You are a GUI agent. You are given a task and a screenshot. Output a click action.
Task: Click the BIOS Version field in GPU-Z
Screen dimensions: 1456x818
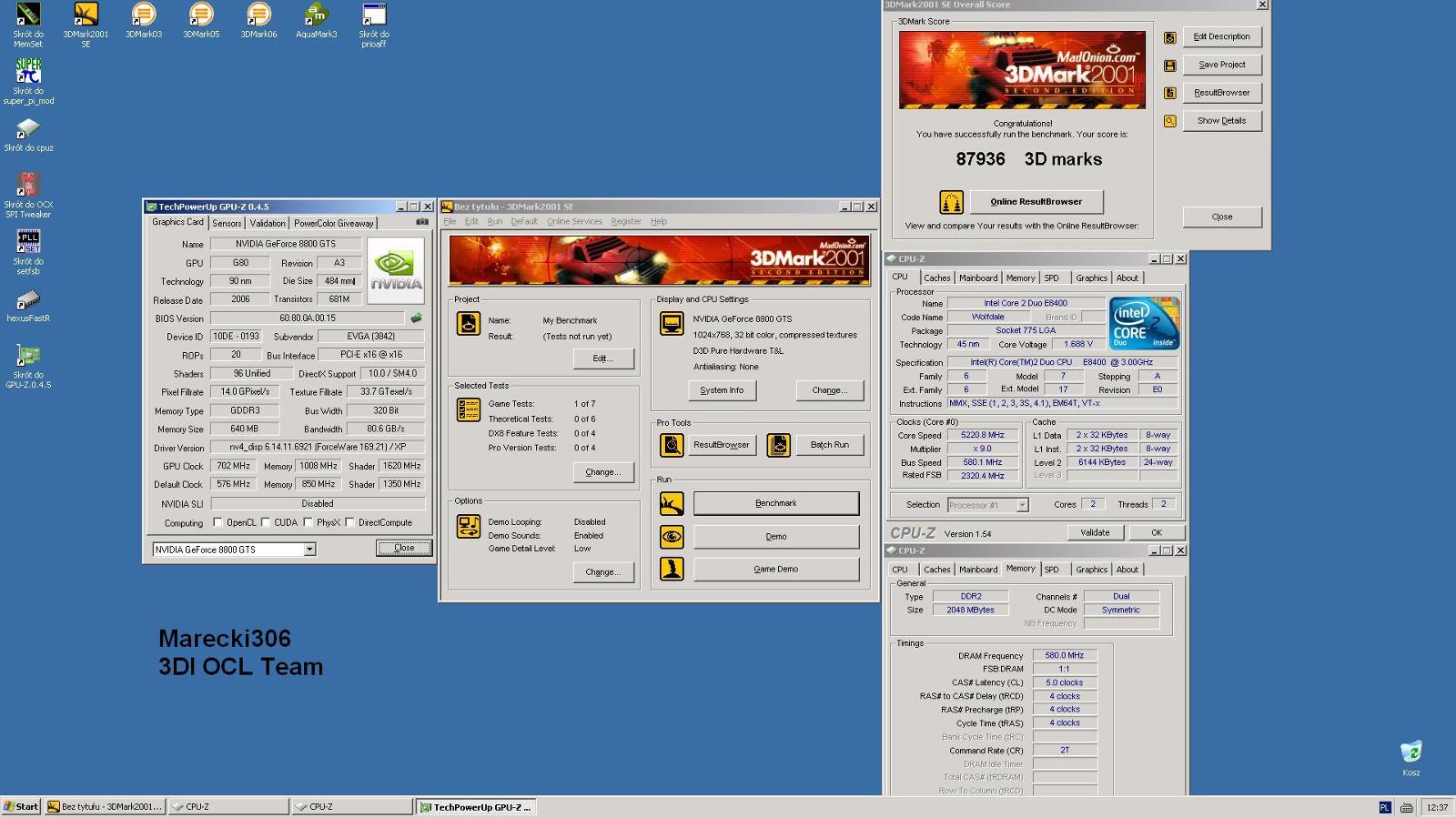(308, 318)
